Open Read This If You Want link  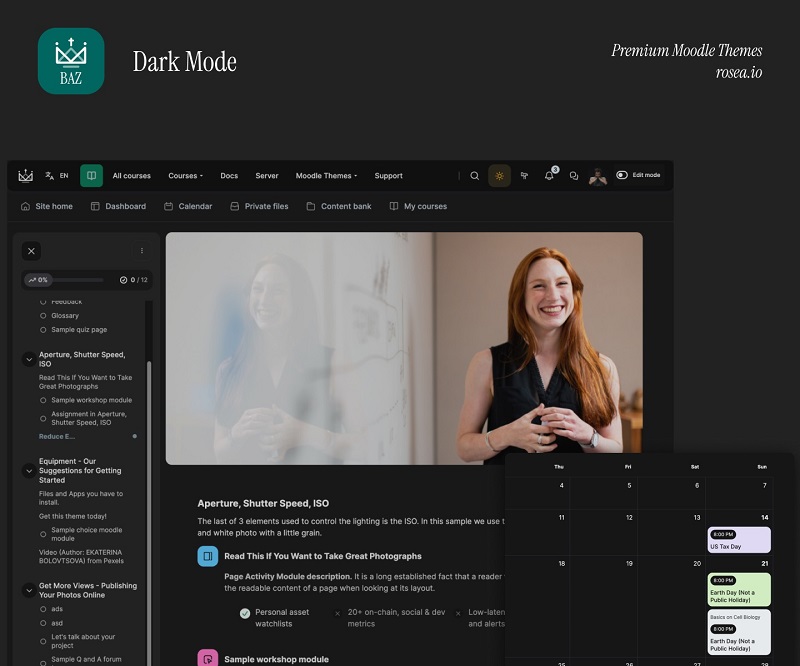(322, 556)
